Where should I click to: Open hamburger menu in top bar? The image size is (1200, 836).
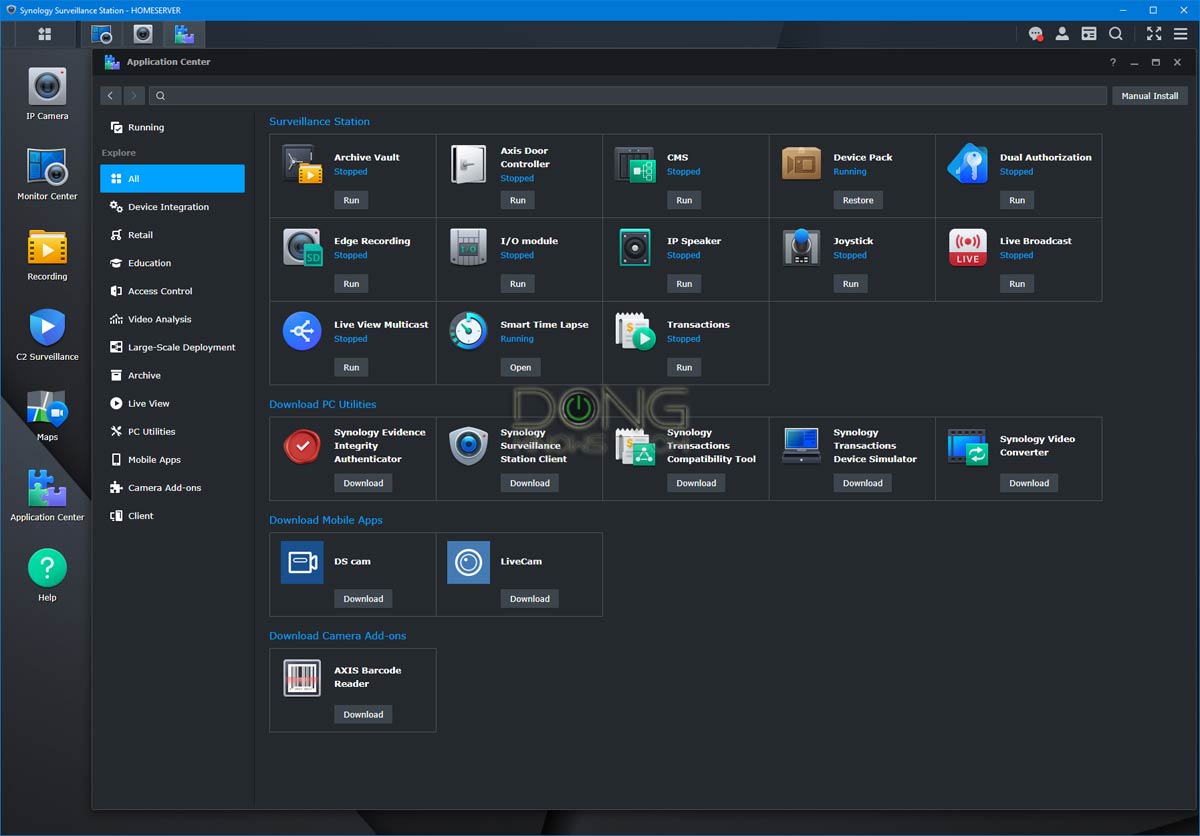coord(1181,34)
